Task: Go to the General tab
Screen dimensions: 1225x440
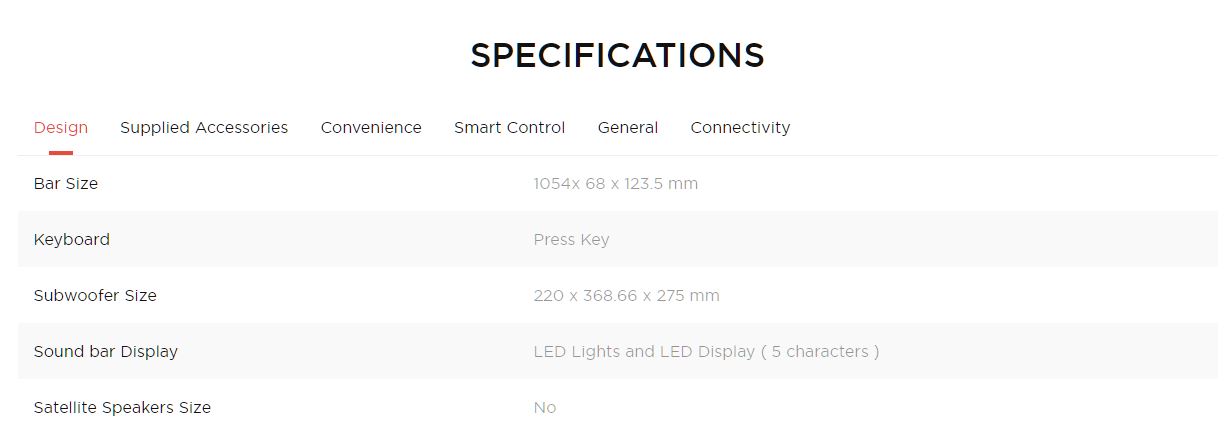Action: 628,128
